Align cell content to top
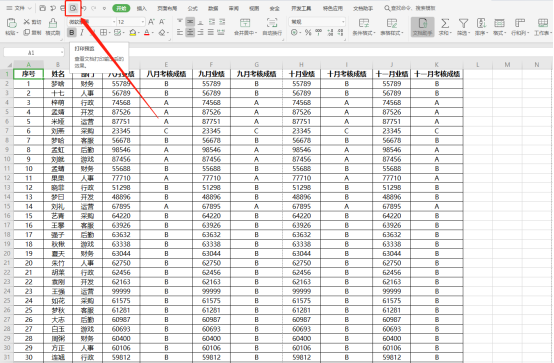This screenshot has height=363, width=554. click(180, 22)
